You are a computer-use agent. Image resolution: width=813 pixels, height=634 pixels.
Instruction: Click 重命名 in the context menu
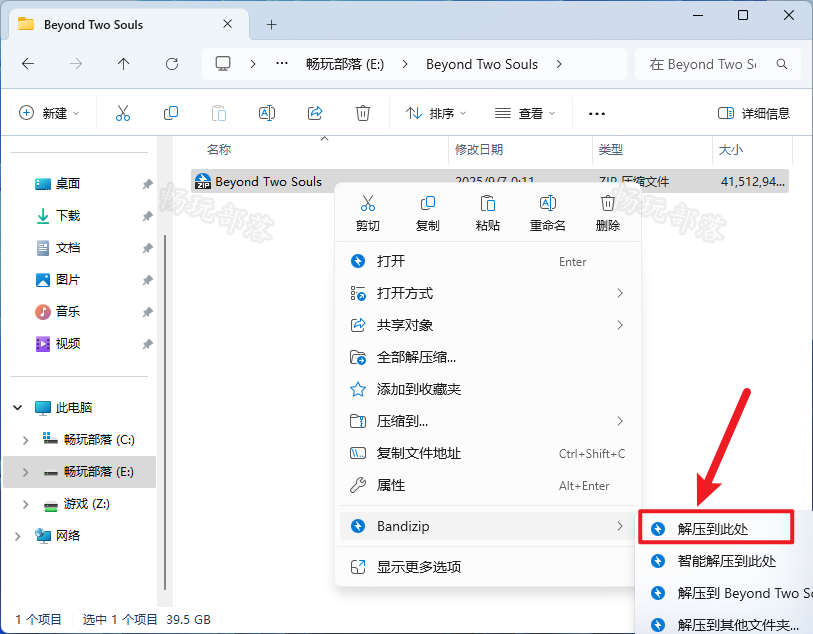pos(548,214)
